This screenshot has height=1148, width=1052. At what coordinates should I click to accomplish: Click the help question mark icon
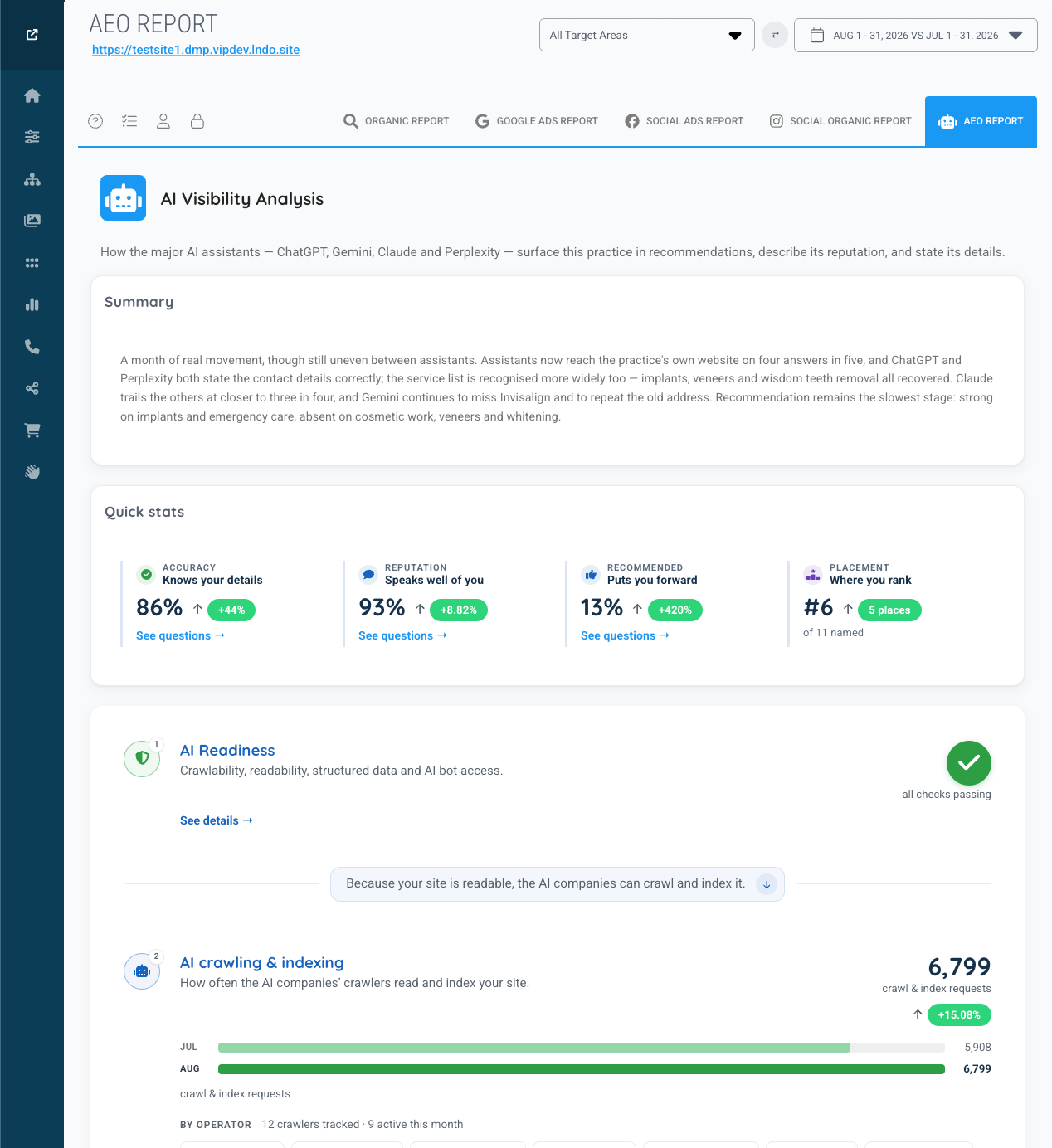[x=95, y=121]
